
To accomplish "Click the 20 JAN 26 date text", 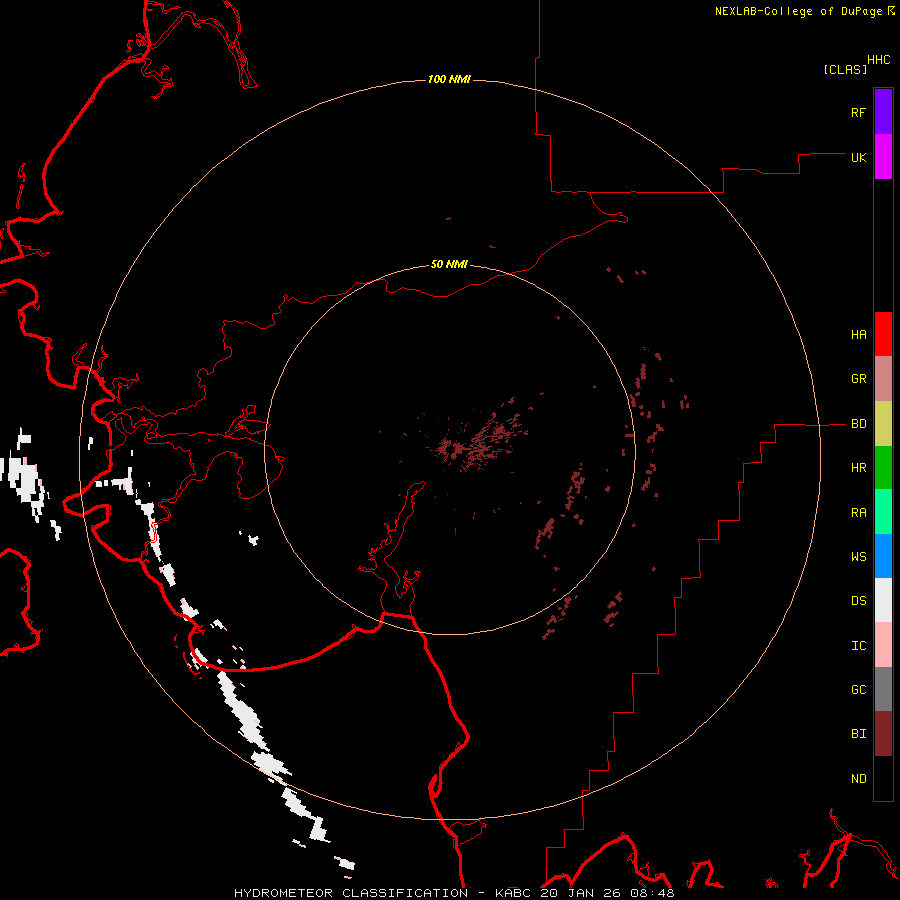I will pyautogui.click(x=581, y=893).
